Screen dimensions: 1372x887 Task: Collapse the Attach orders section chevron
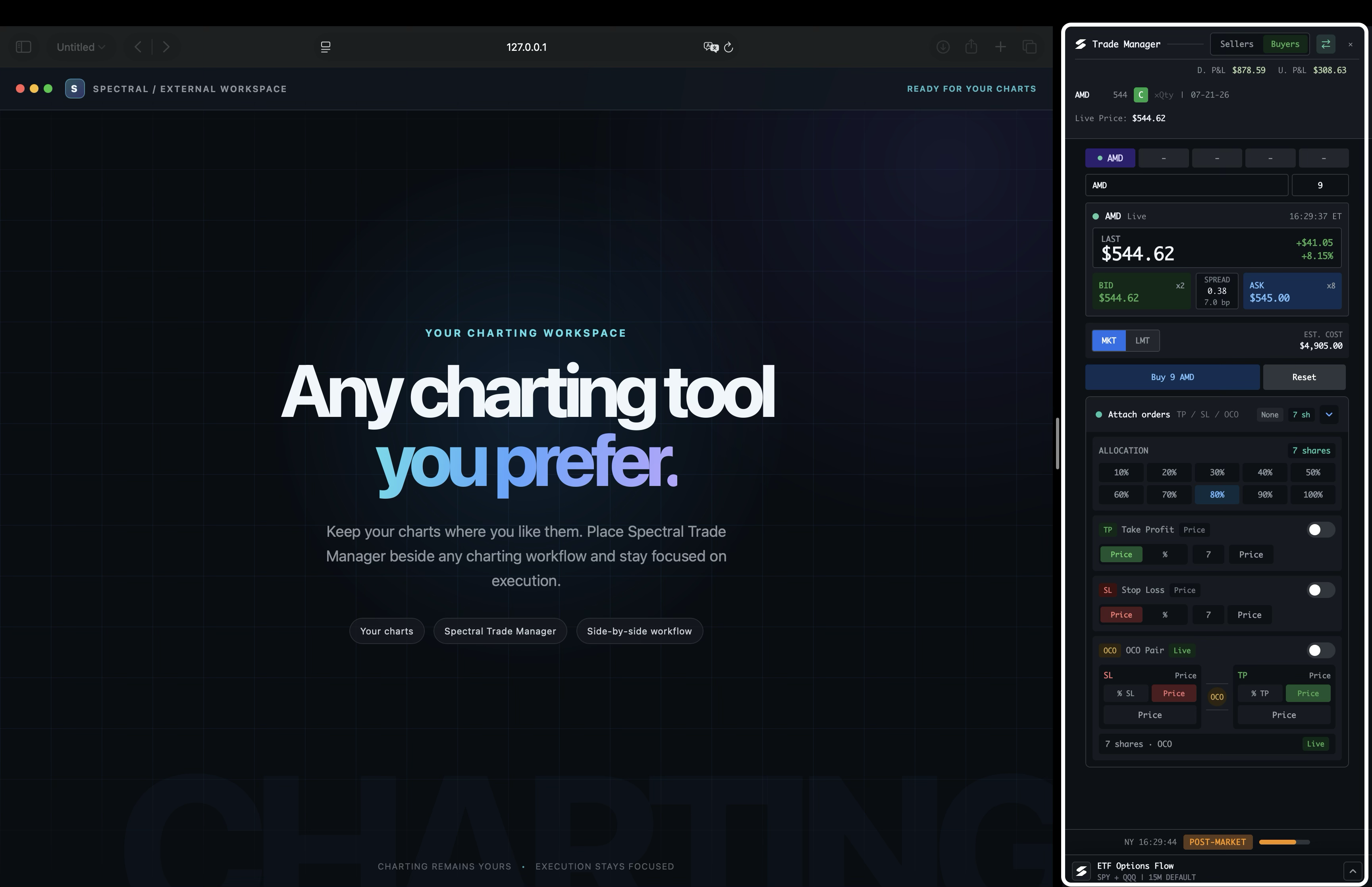pyautogui.click(x=1328, y=414)
